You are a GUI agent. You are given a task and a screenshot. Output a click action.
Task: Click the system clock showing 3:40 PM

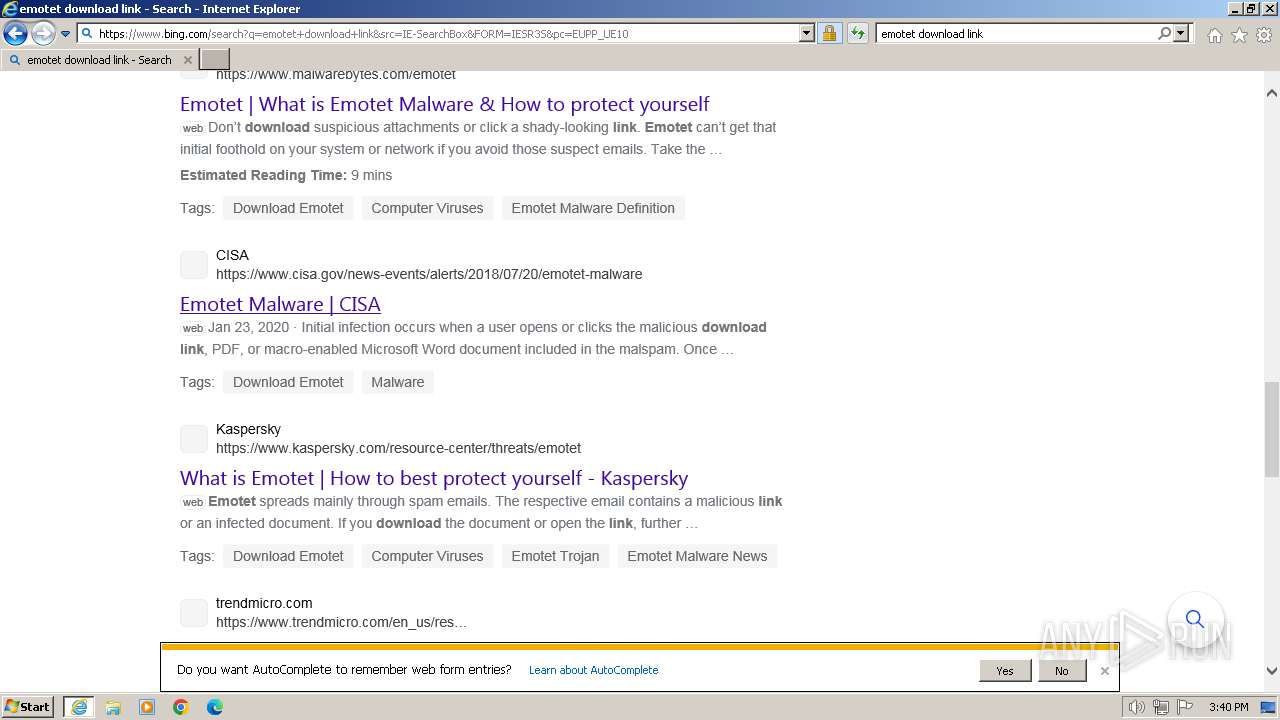(1228, 707)
